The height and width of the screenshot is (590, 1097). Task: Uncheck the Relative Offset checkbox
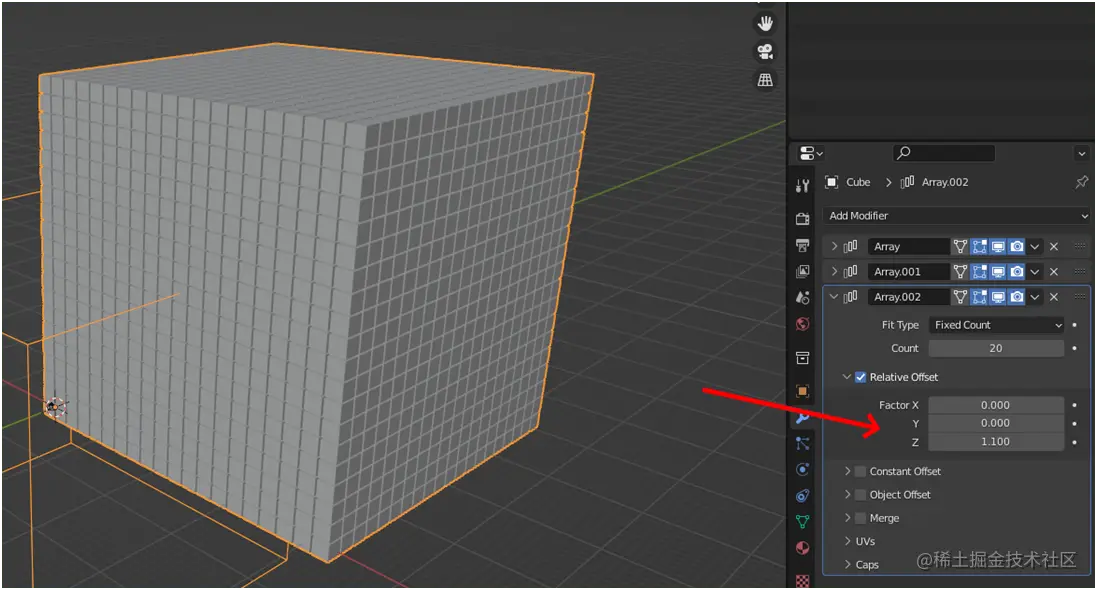(861, 377)
